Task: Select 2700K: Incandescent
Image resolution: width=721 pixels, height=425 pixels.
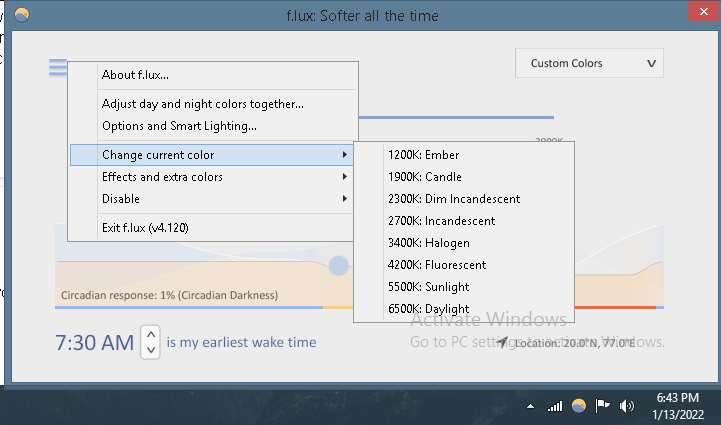Action: point(464,221)
